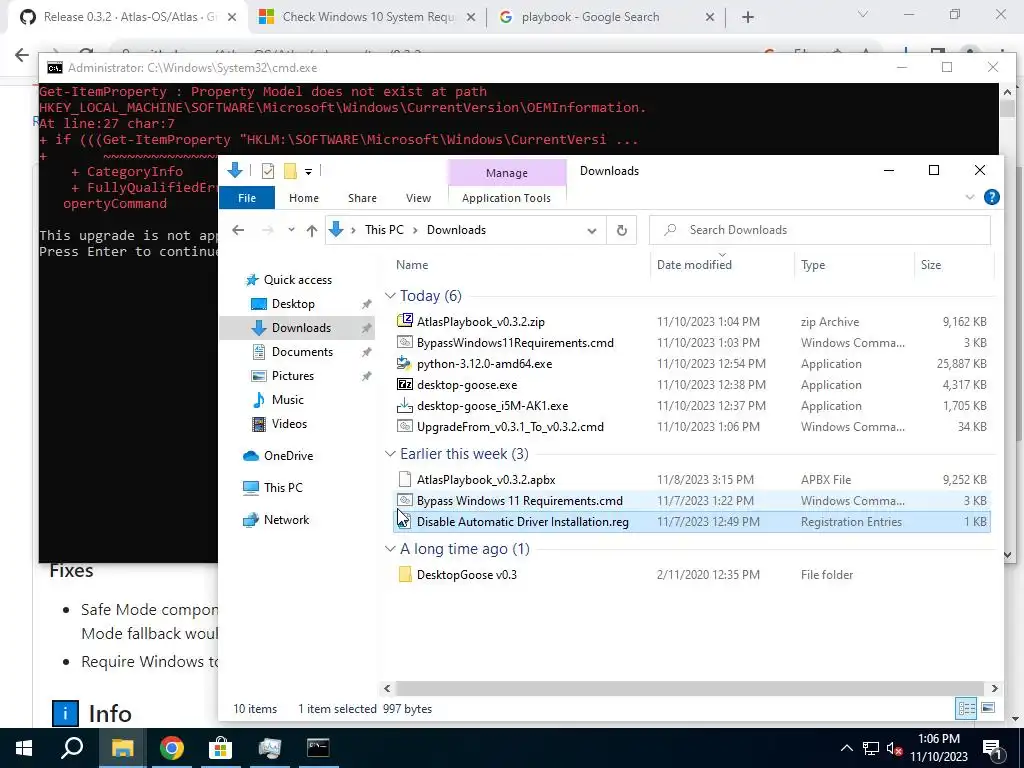Select AtlasPlaybook_v0.3.2.apbx file
This screenshot has height=768, width=1024.
pos(486,479)
